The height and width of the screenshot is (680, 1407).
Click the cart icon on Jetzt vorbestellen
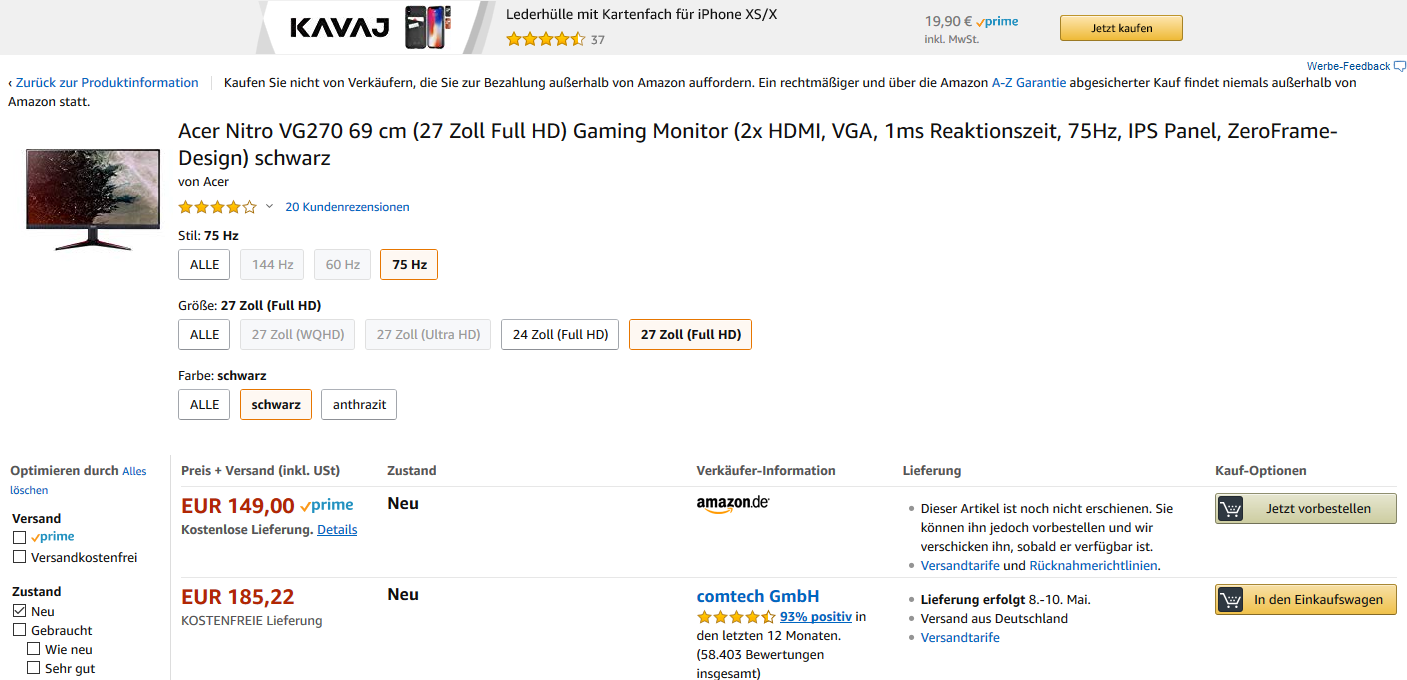click(x=1230, y=508)
